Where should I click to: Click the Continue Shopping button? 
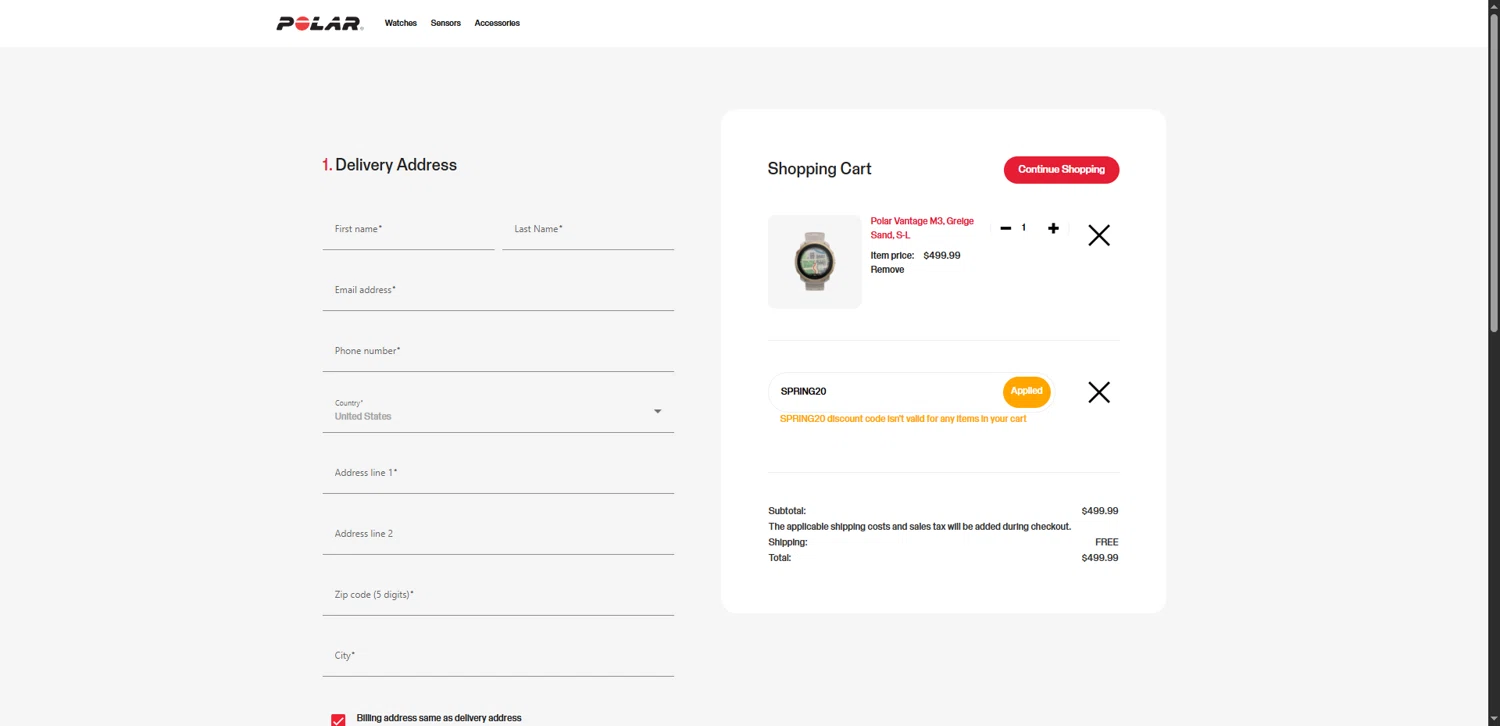tap(1061, 169)
